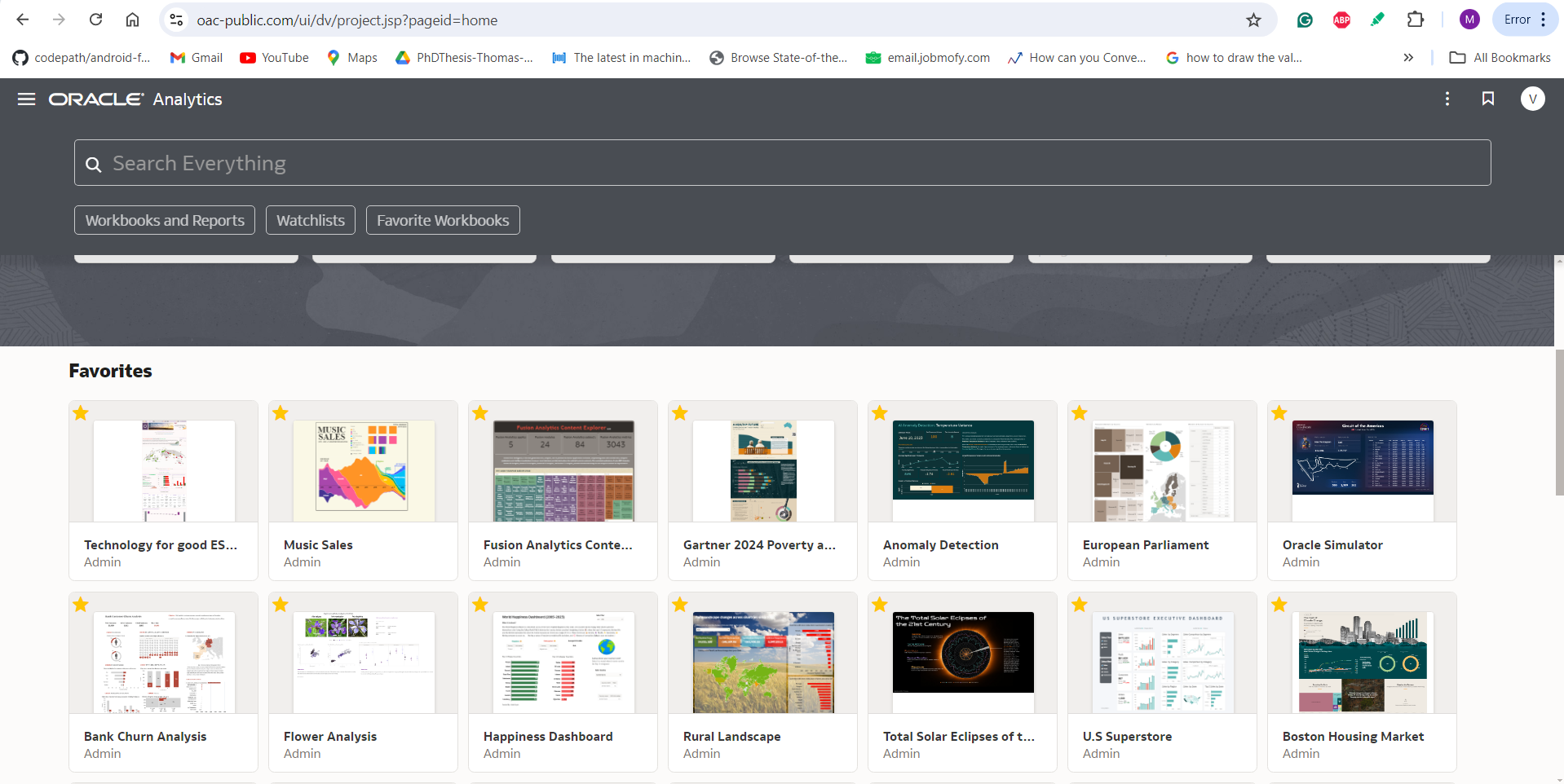Image resolution: width=1564 pixels, height=784 pixels.
Task: Toggle U.S Superstore favorite star
Action: [1080, 605]
